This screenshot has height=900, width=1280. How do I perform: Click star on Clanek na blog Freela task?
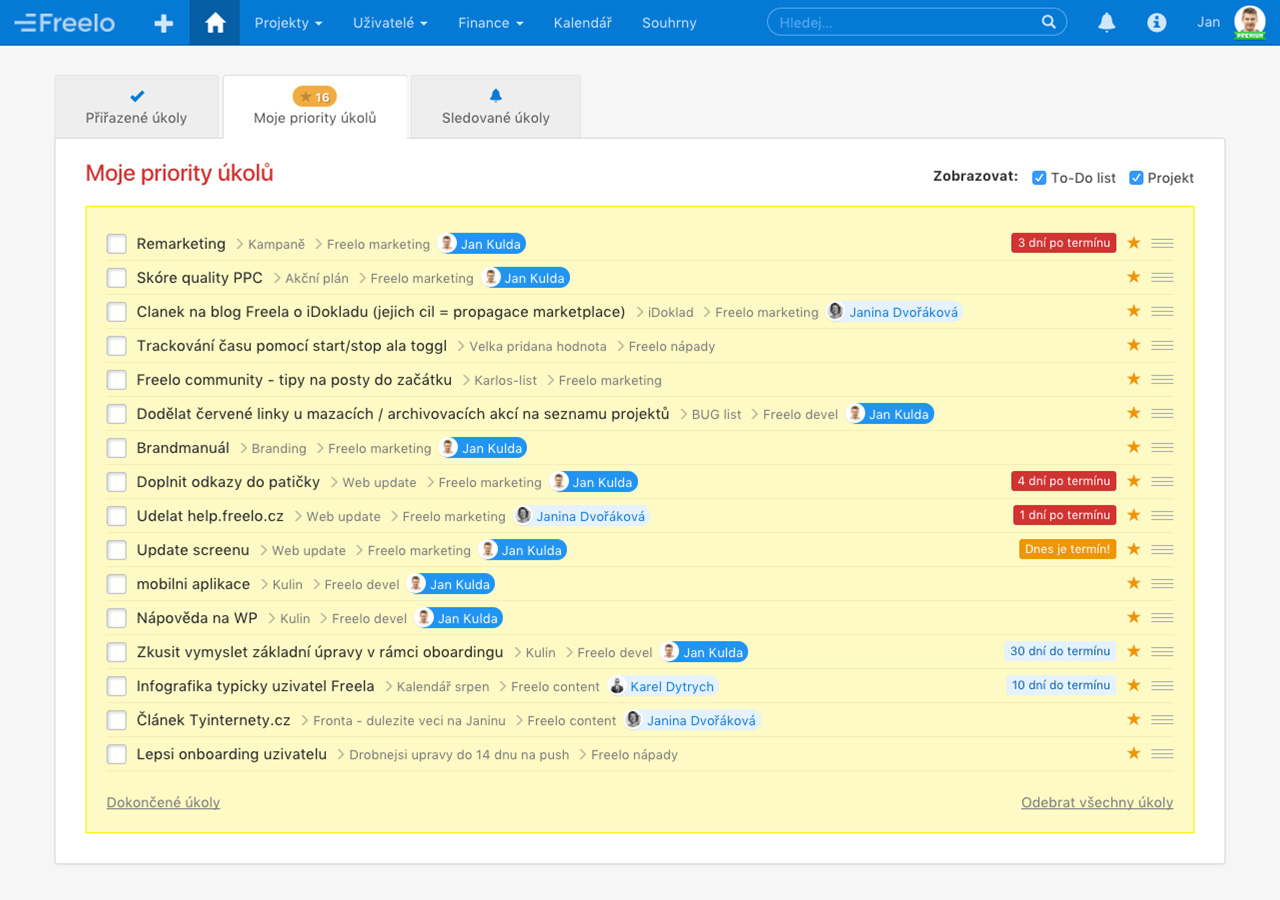point(1133,311)
